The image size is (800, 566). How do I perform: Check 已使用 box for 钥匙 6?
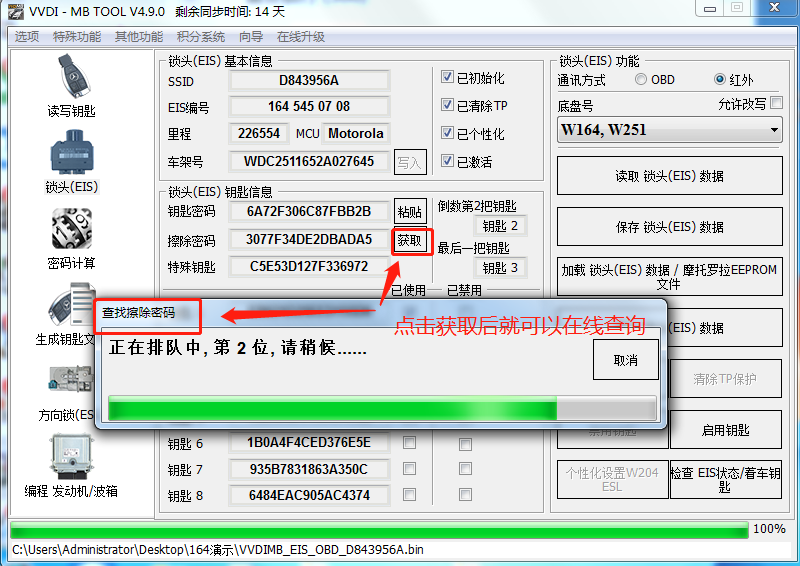pos(409,442)
